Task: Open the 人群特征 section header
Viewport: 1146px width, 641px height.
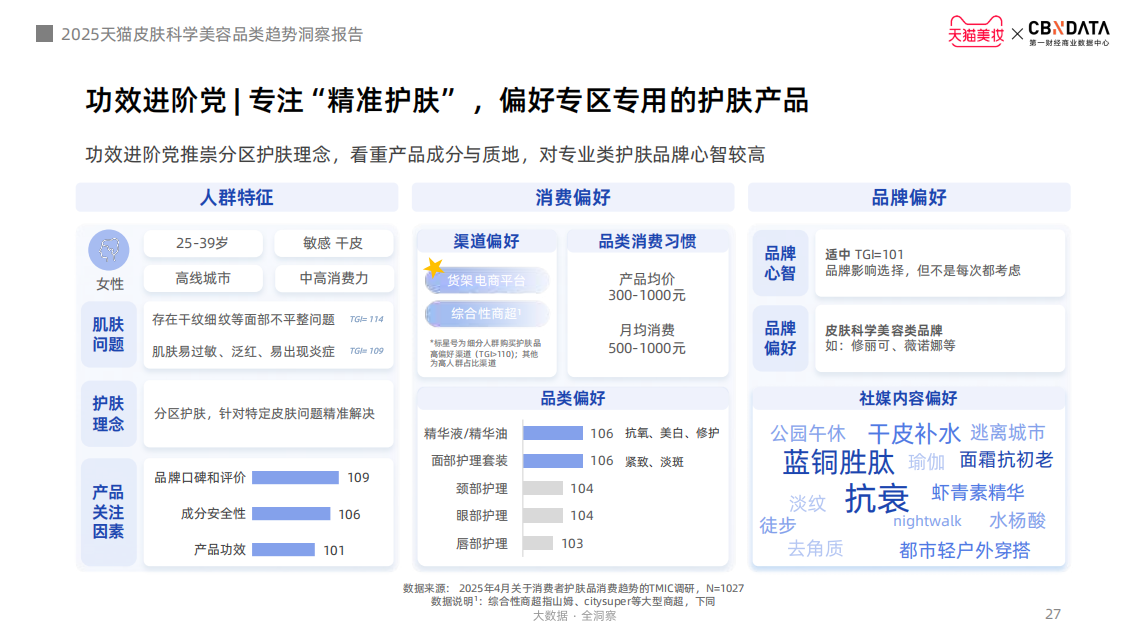Action: pyautogui.click(x=237, y=197)
